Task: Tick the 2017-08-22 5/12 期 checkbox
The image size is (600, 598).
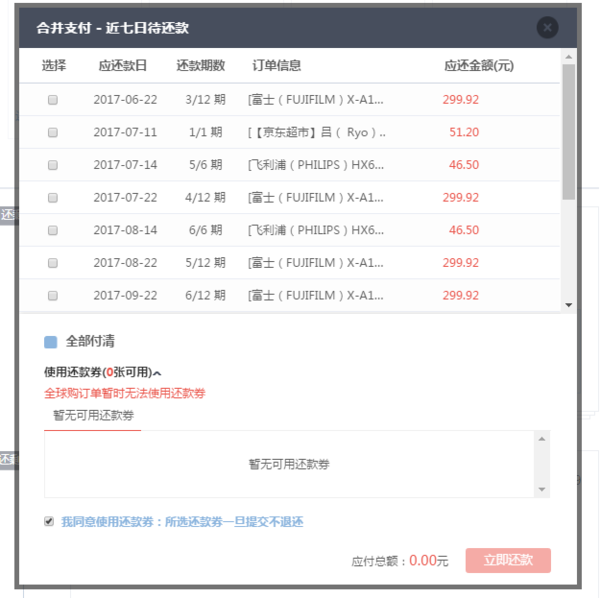Action: tap(53, 263)
